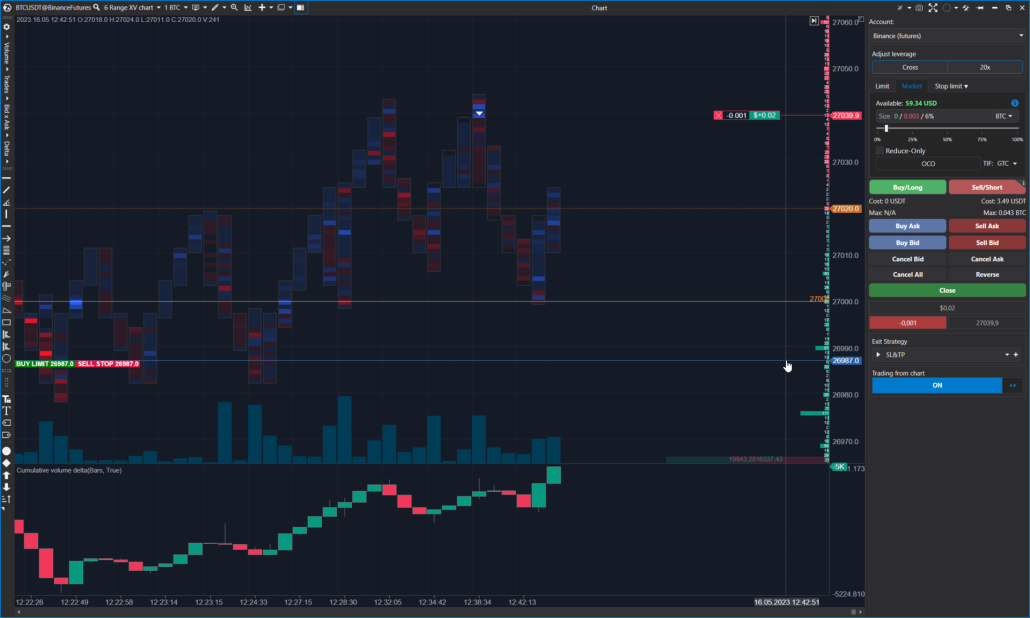Toggle Trading from chart ON switch

point(936,385)
